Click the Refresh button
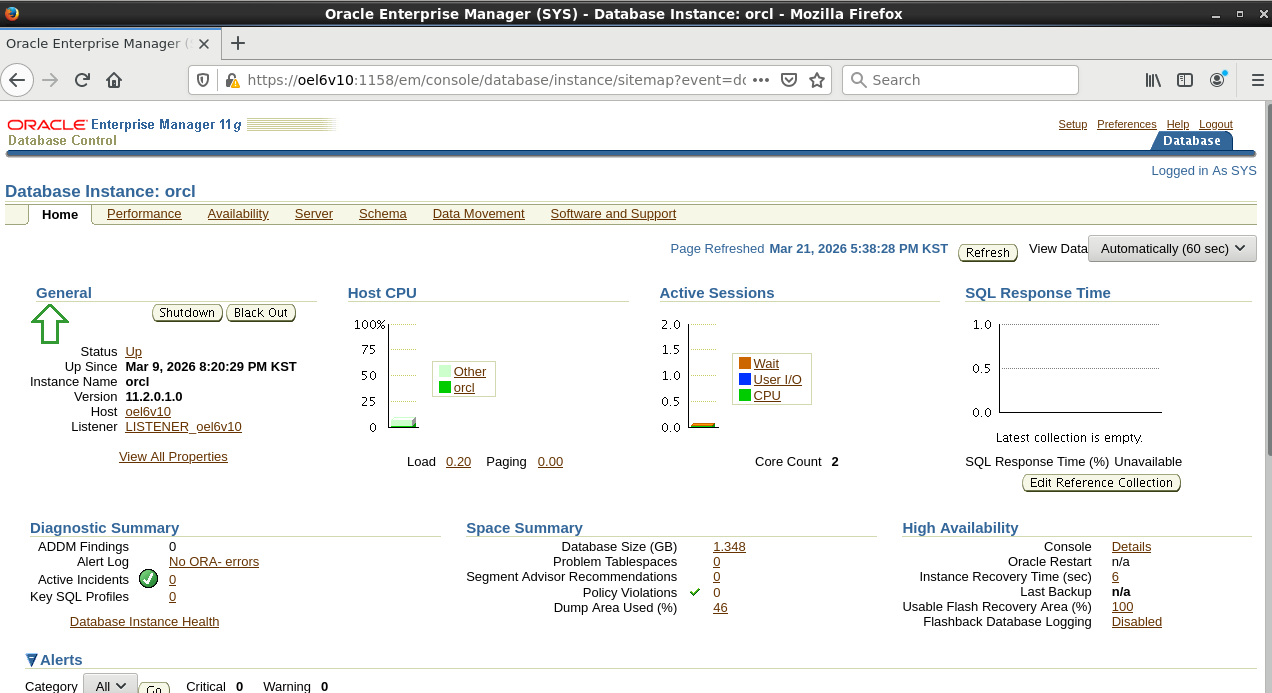The image size is (1272, 693). (x=988, y=253)
